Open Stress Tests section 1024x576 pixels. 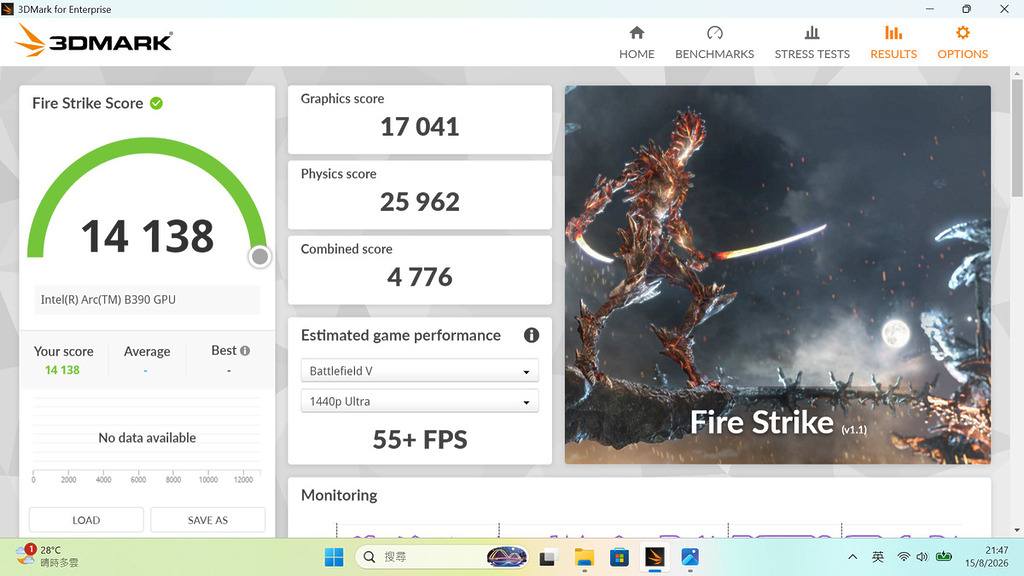812,42
